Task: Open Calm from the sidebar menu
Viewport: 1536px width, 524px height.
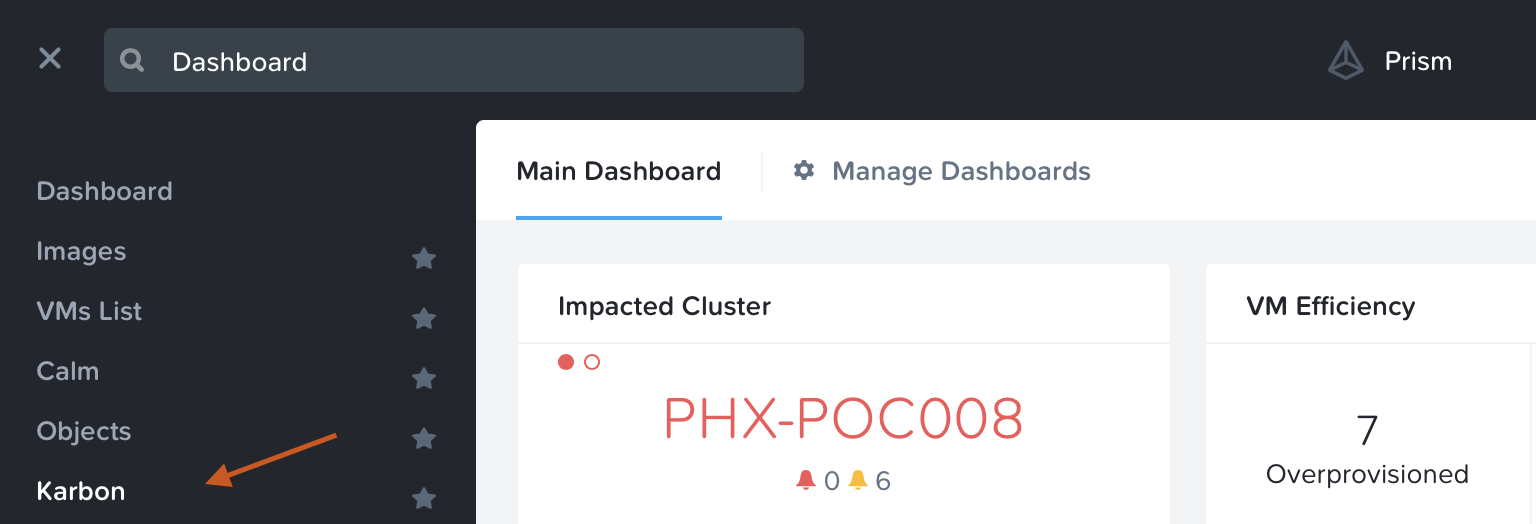Action: tap(68, 371)
